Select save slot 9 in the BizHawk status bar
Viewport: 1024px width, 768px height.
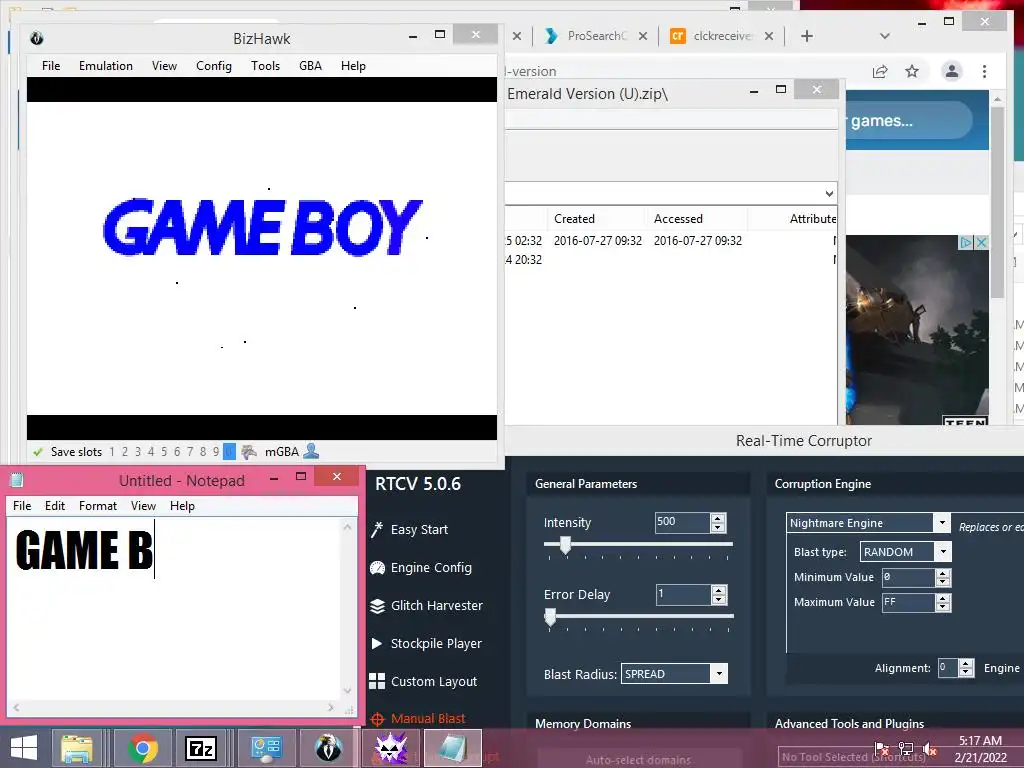[216, 452]
